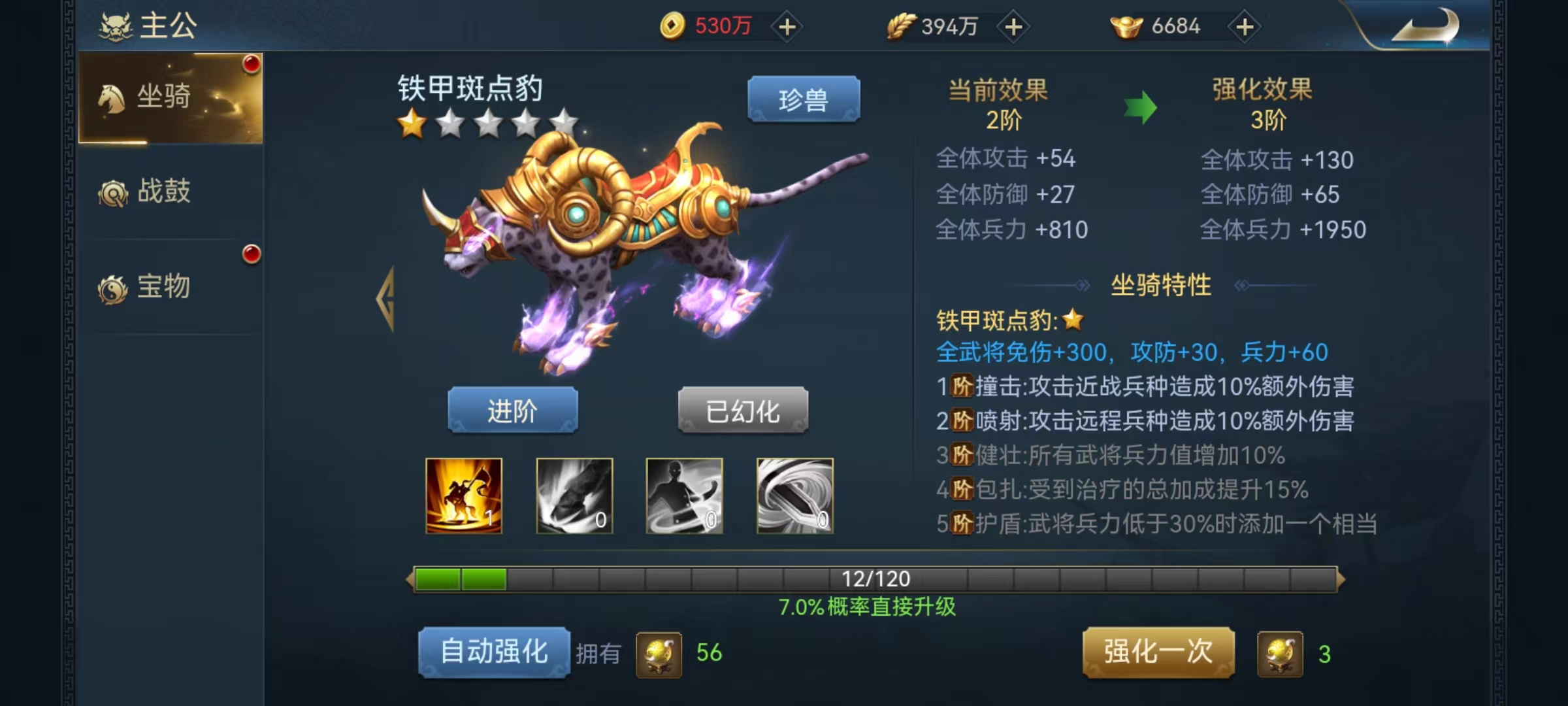Image resolution: width=1568 pixels, height=706 pixels.
Task: Click the plus icon beside ingots 6684
Action: pyautogui.click(x=1245, y=27)
